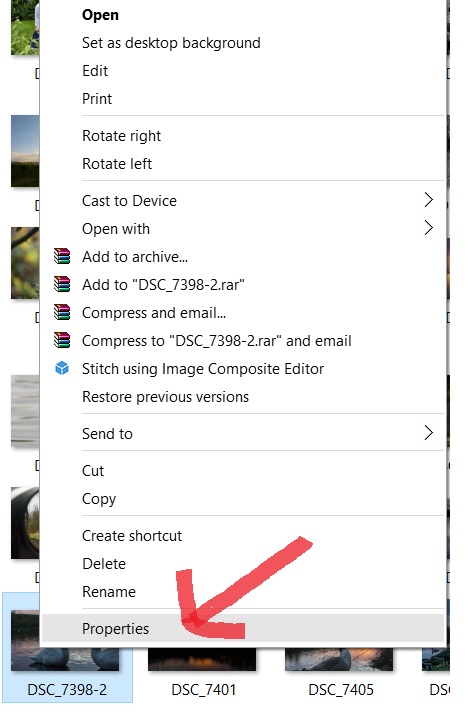Select Set as desktop background
Viewport: 473px width, 718px height.
(171, 43)
